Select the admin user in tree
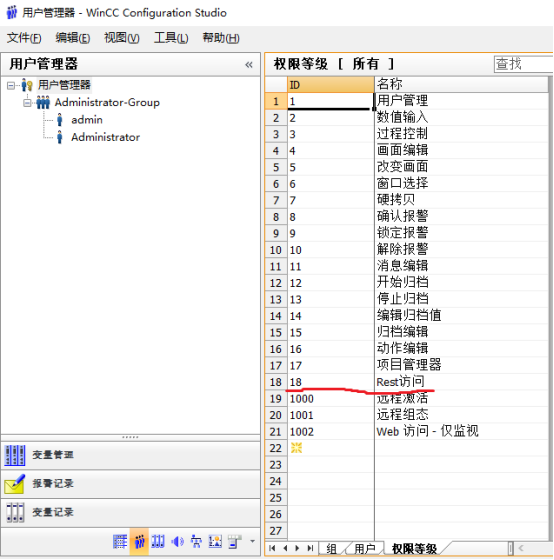554x560 pixels. click(87, 120)
